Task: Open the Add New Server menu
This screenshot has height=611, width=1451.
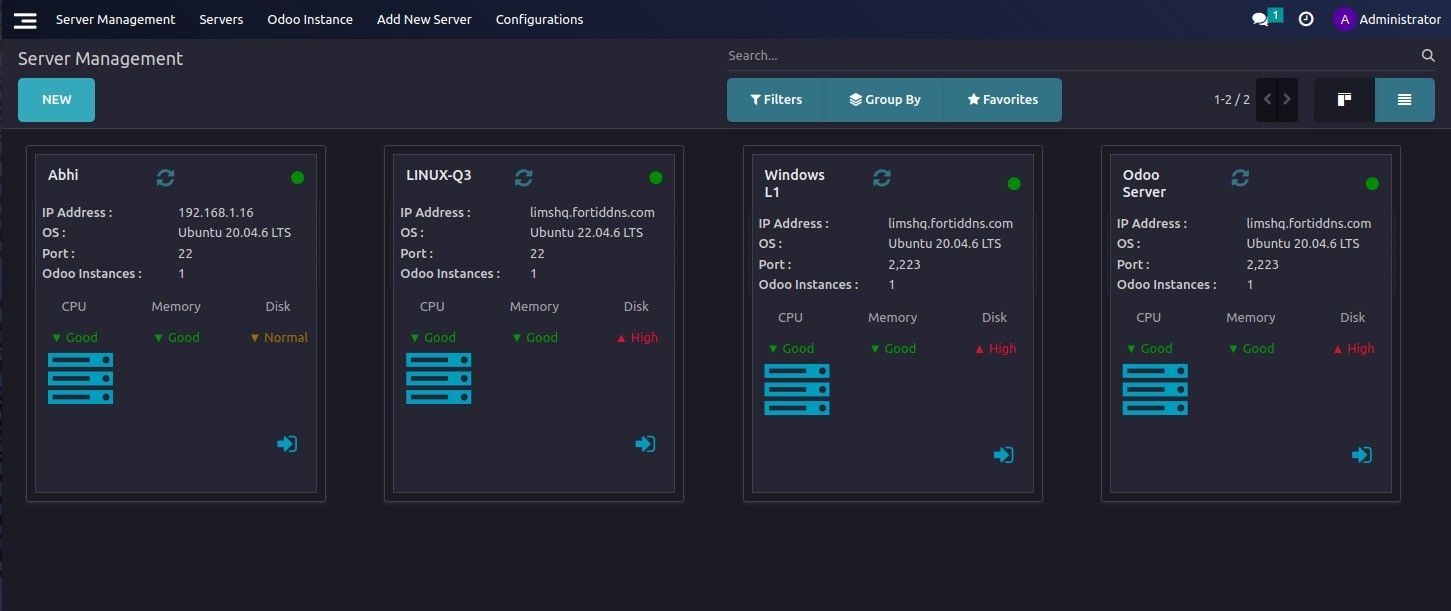Action: [424, 19]
